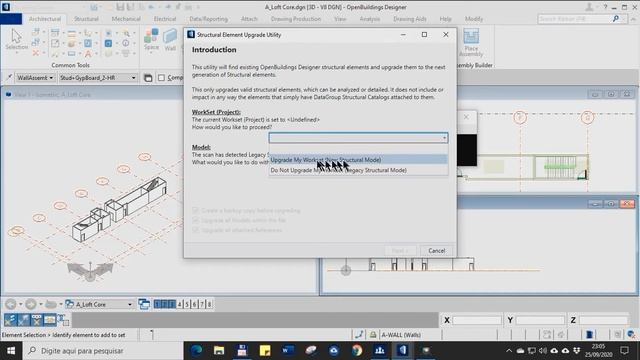Open the Drawing Production ribbon tab
The height and width of the screenshot is (360, 640).
pos(296,19)
